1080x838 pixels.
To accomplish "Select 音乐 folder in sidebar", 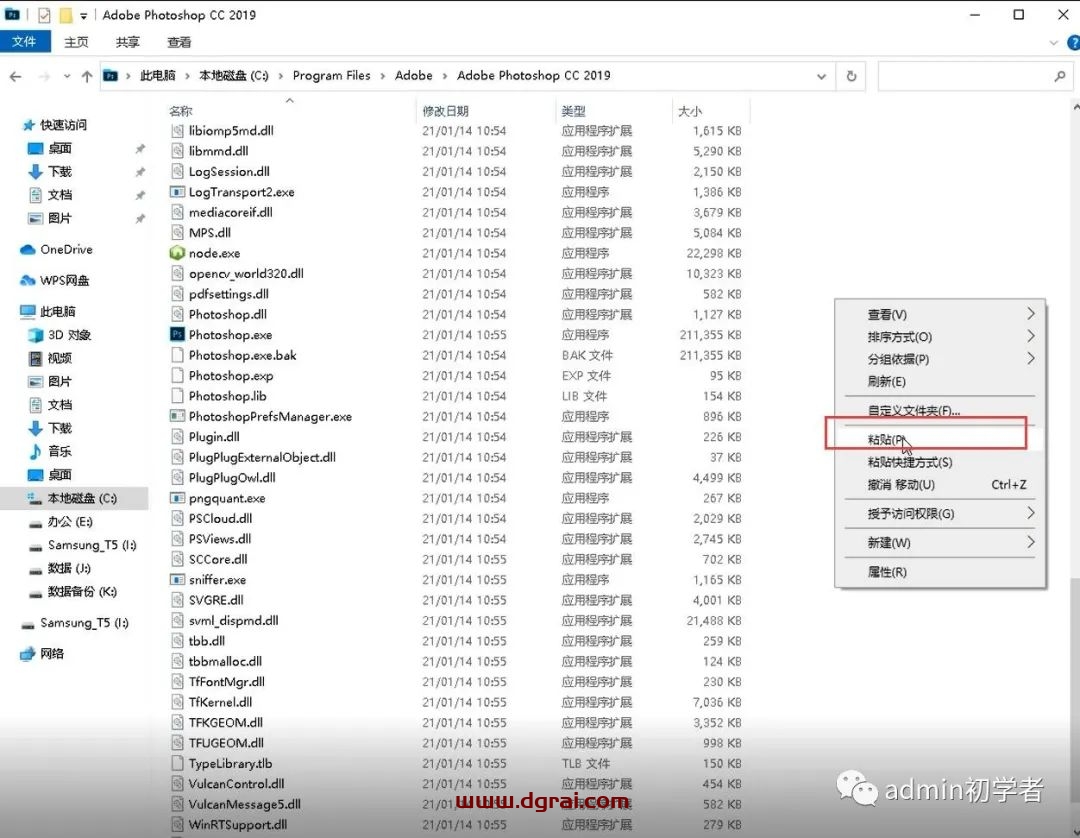I will (50, 451).
